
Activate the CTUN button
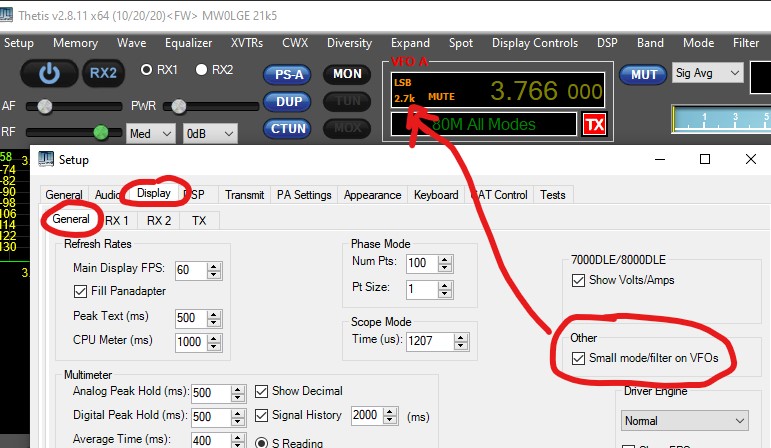pos(287,128)
